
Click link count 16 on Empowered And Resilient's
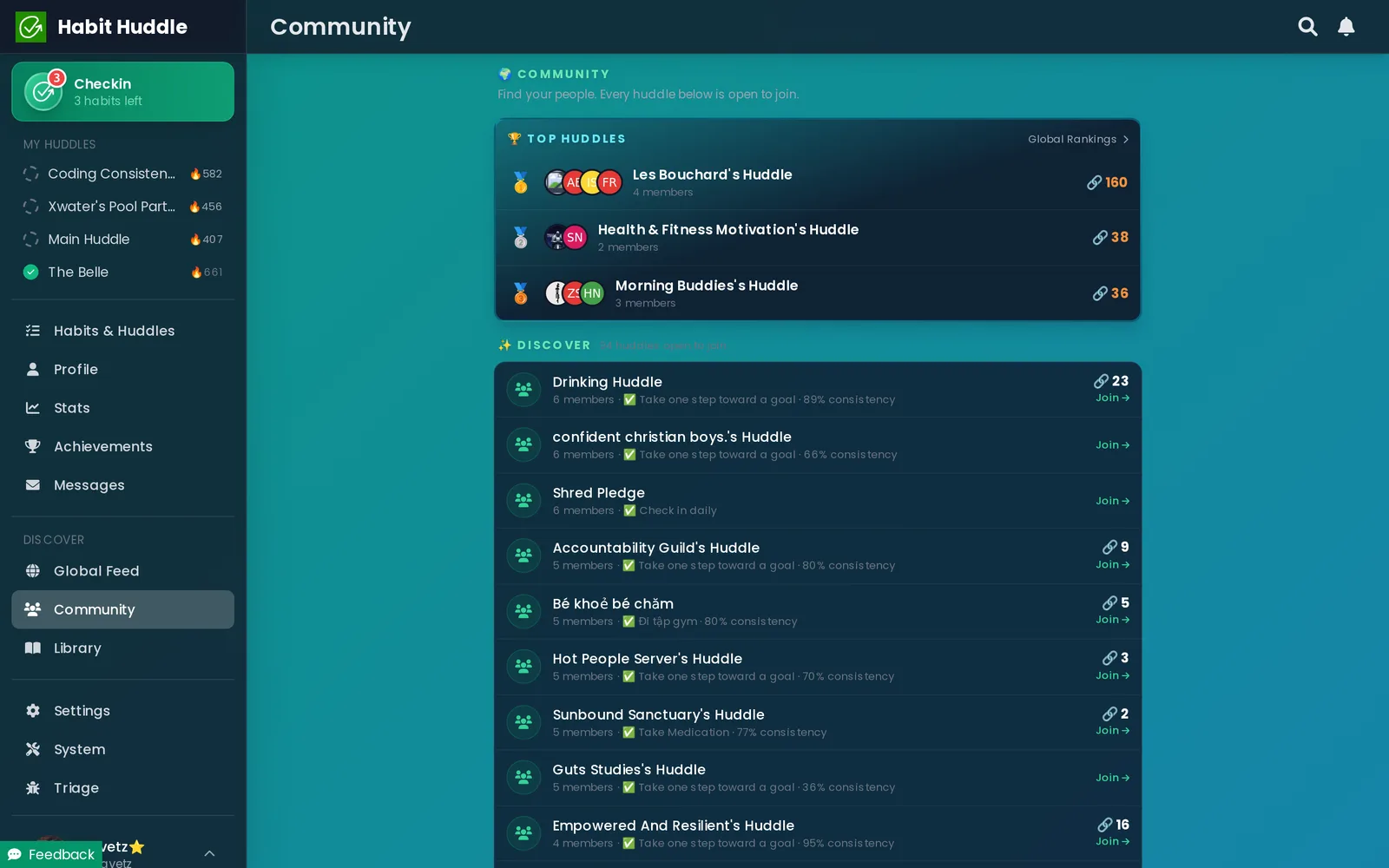[1113, 825]
